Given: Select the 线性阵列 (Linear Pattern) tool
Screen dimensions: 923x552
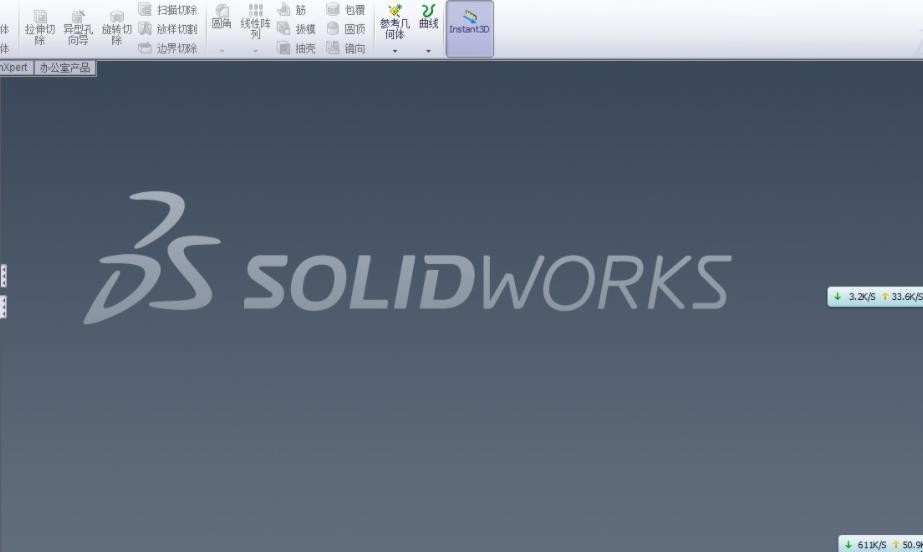Looking at the screenshot, I should click(x=255, y=21).
